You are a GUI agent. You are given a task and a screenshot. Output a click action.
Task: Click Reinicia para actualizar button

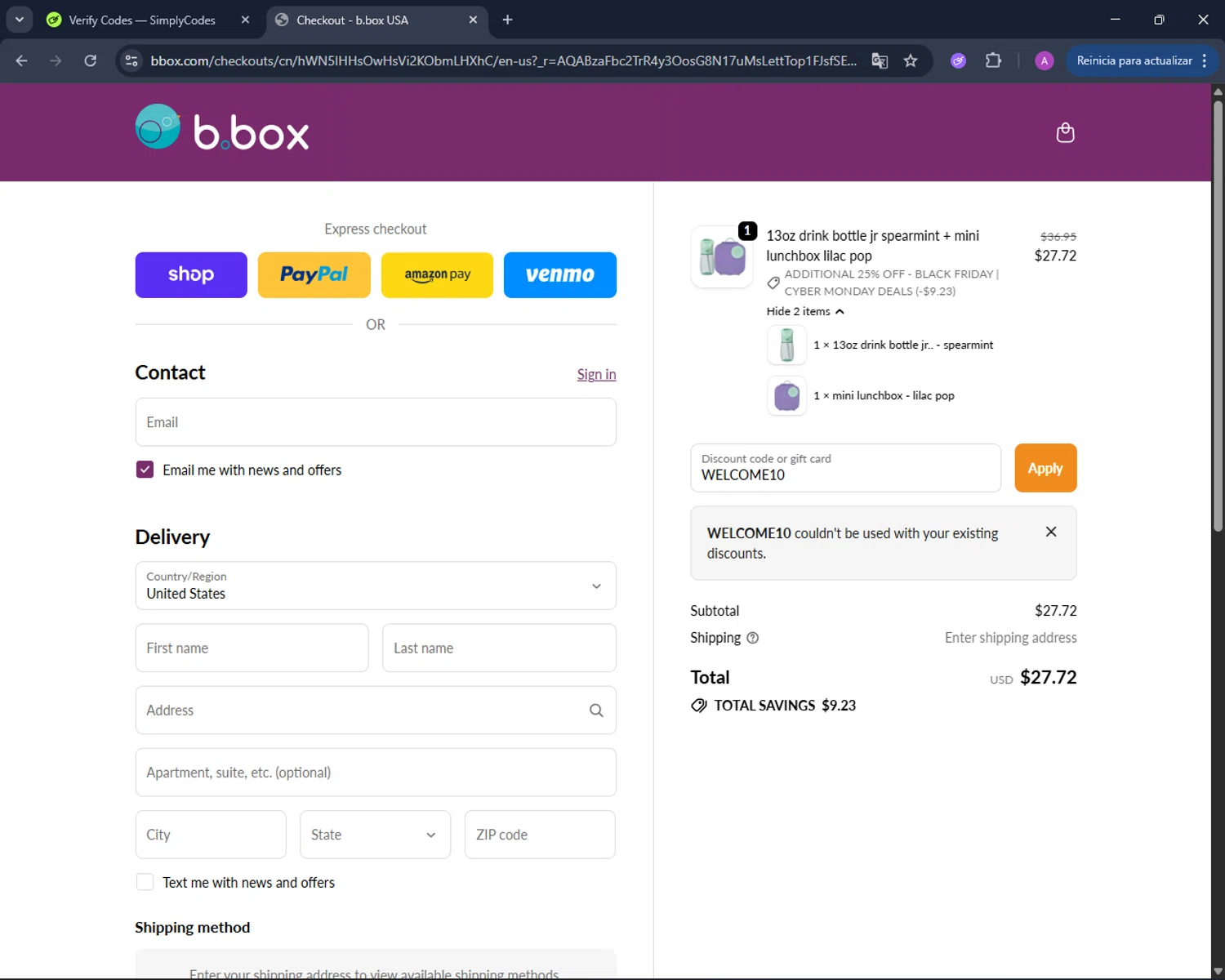click(1134, 60)
